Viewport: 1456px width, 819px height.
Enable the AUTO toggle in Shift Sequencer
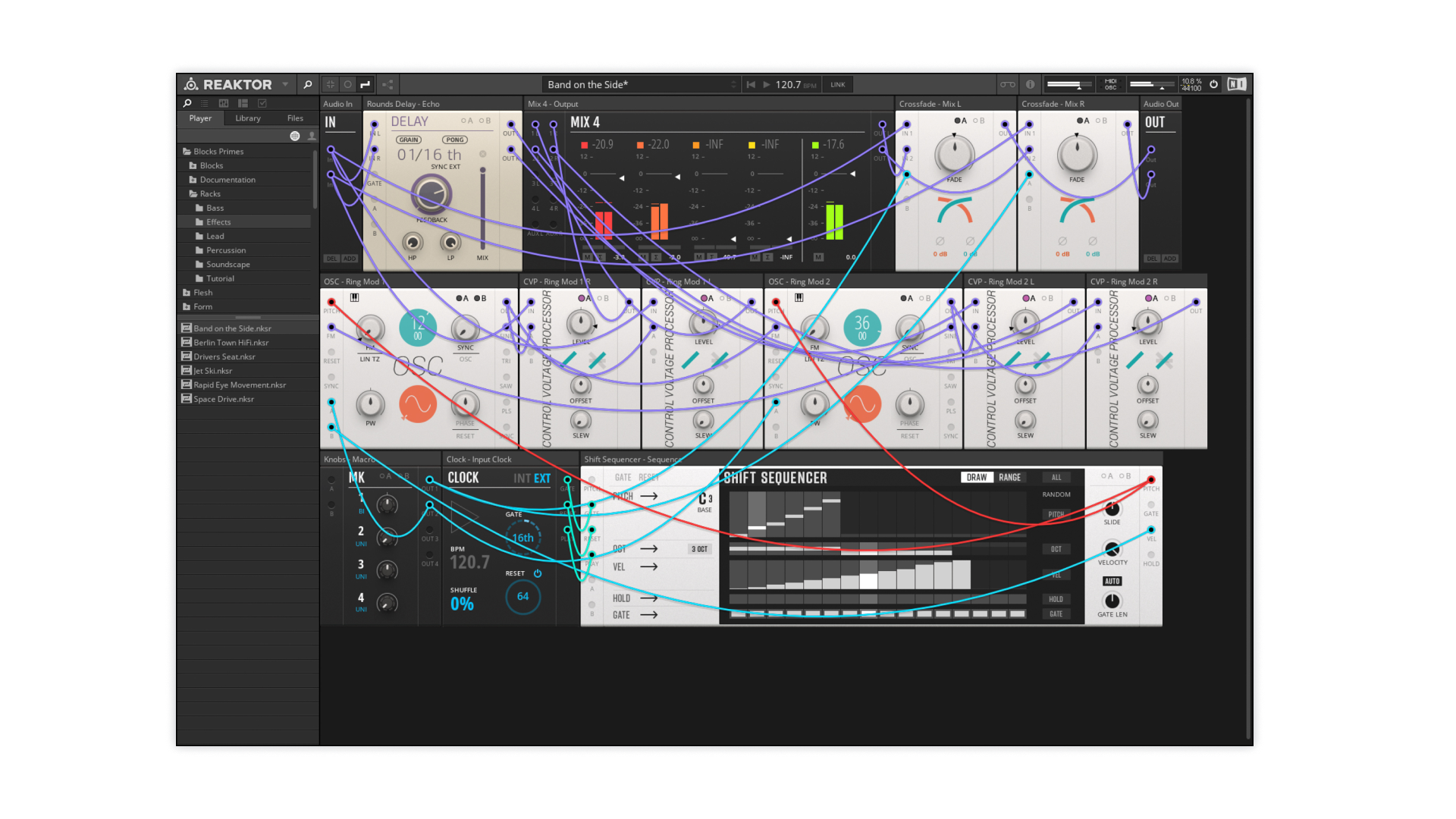1112,581
